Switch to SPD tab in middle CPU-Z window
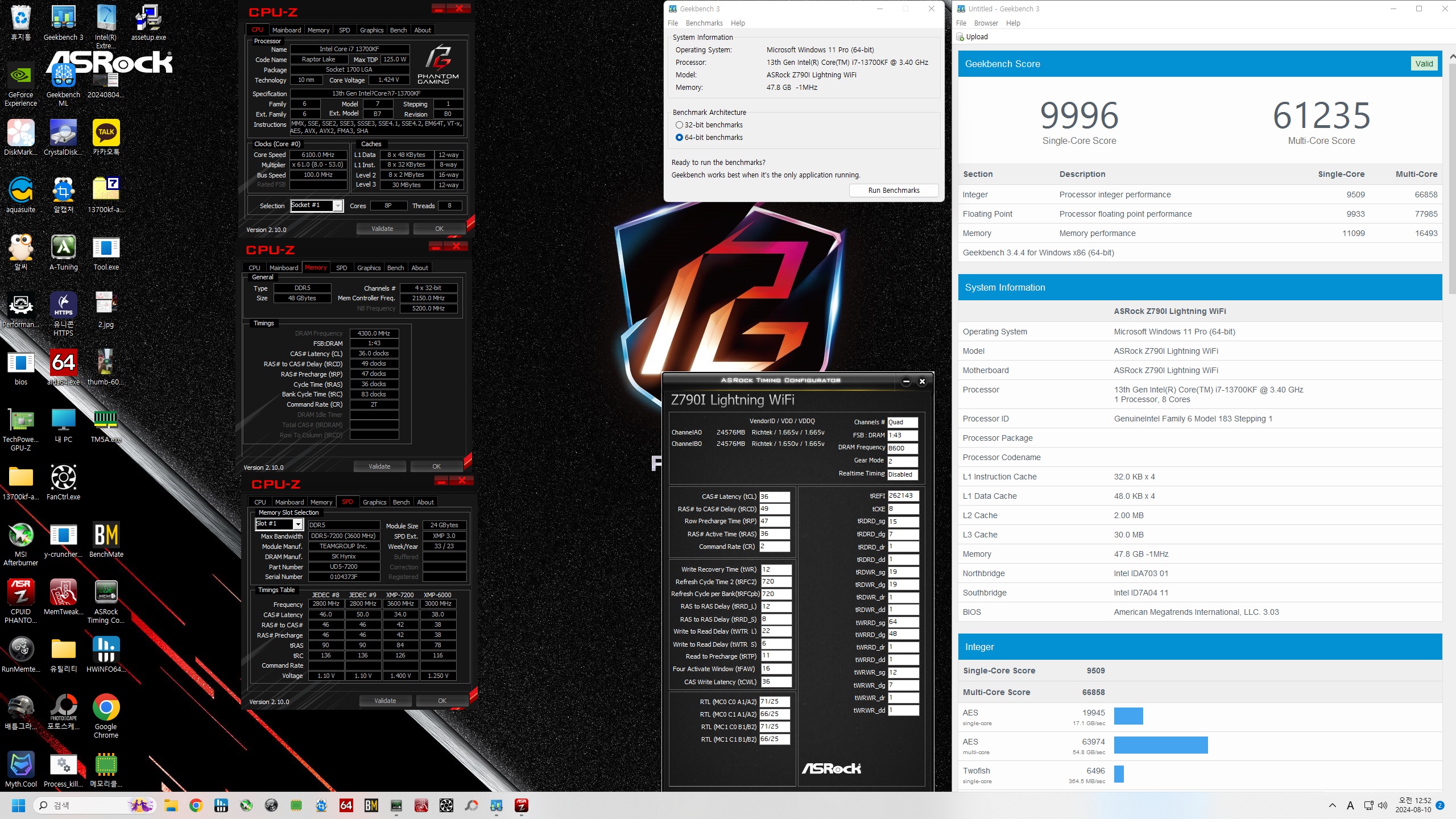 341,268
